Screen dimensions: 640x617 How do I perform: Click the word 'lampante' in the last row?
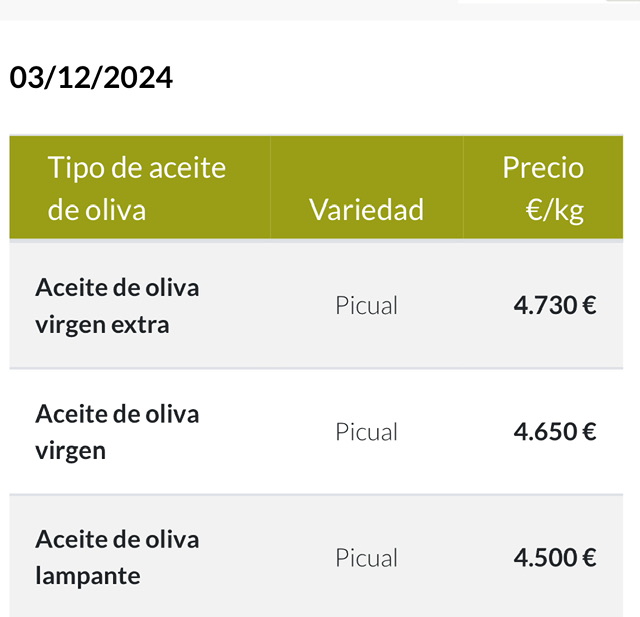click(x=88, y=576)
